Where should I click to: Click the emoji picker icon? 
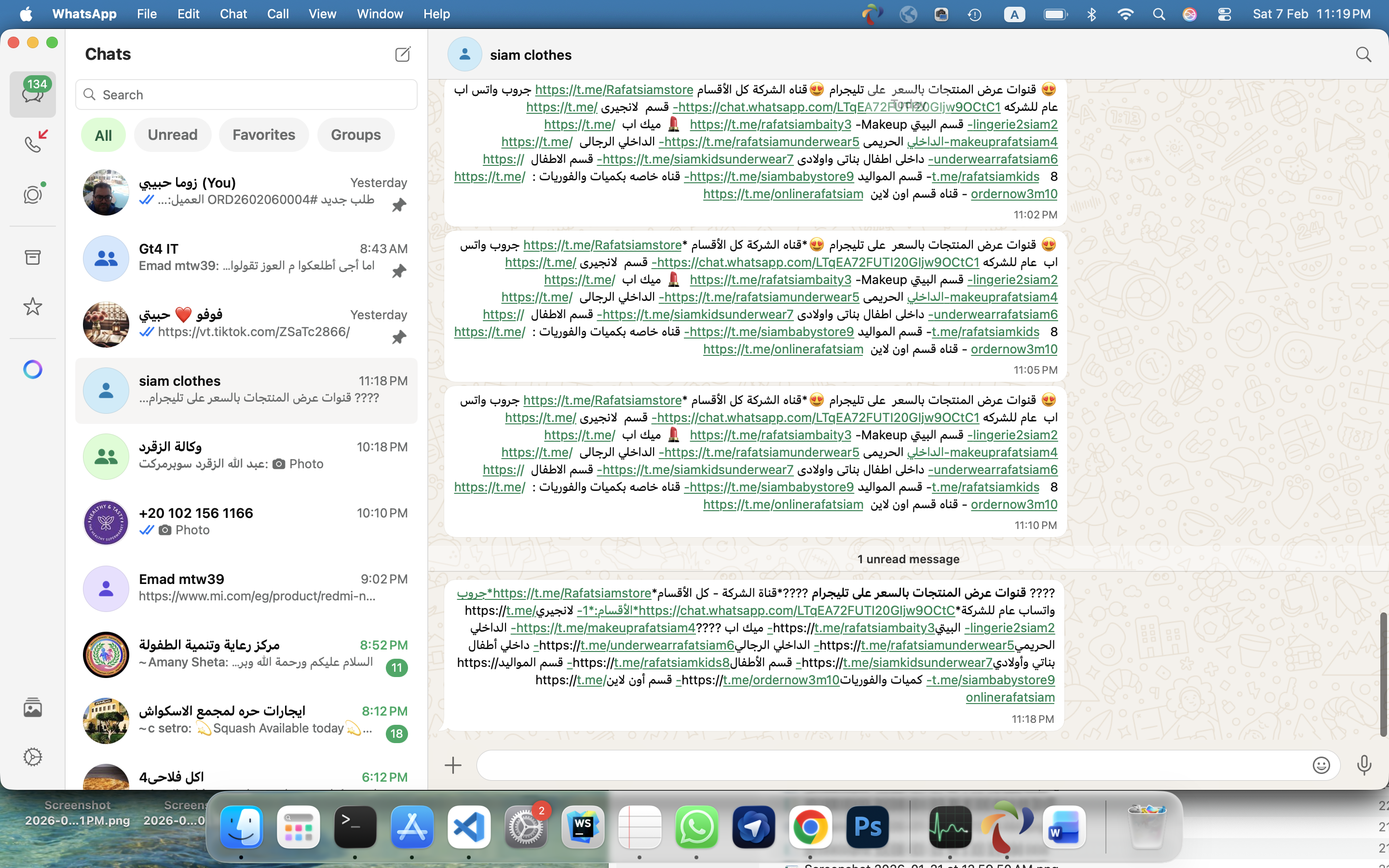(x=1321, y=765)
